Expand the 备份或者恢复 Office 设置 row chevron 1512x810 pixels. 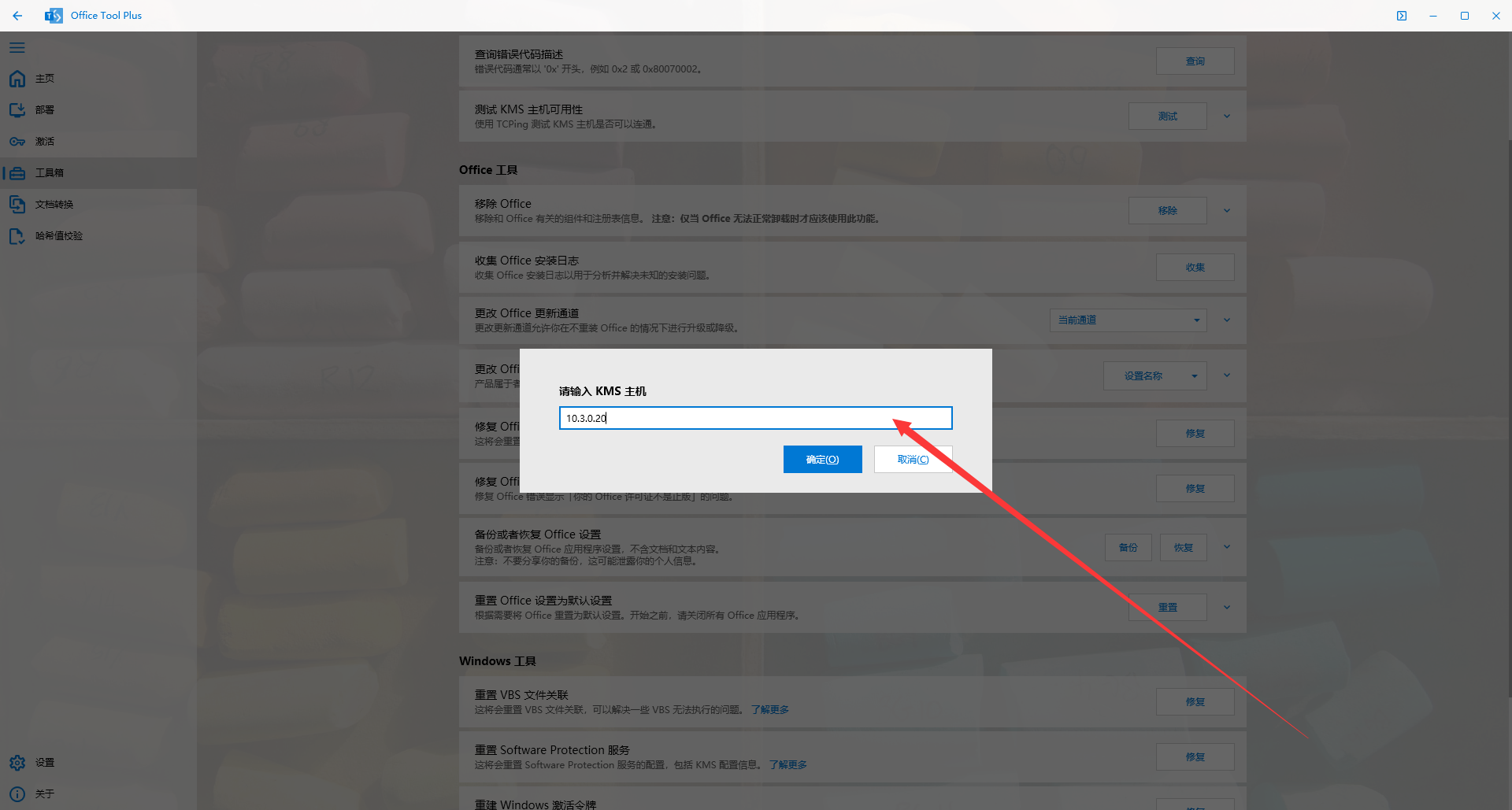click(x=1227, y=547)
